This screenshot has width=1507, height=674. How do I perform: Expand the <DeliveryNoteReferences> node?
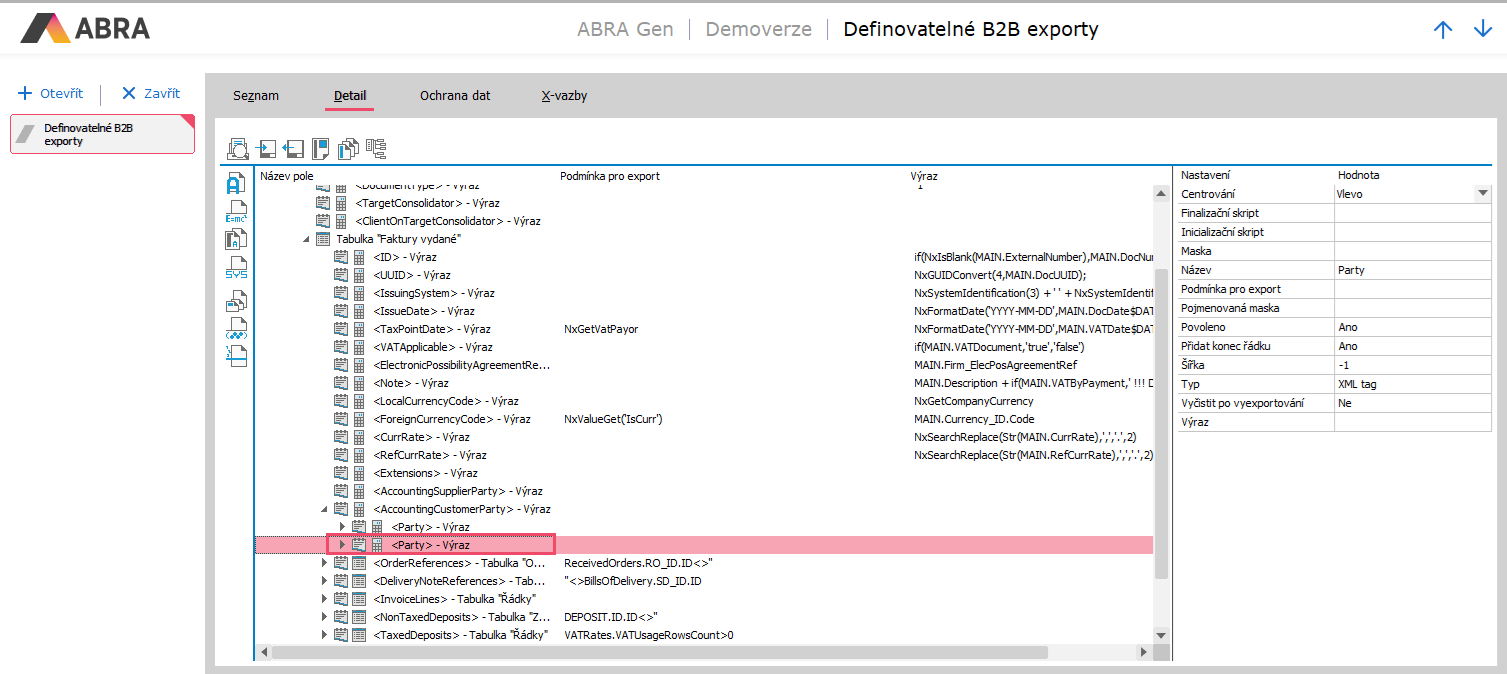coord(324,581)
